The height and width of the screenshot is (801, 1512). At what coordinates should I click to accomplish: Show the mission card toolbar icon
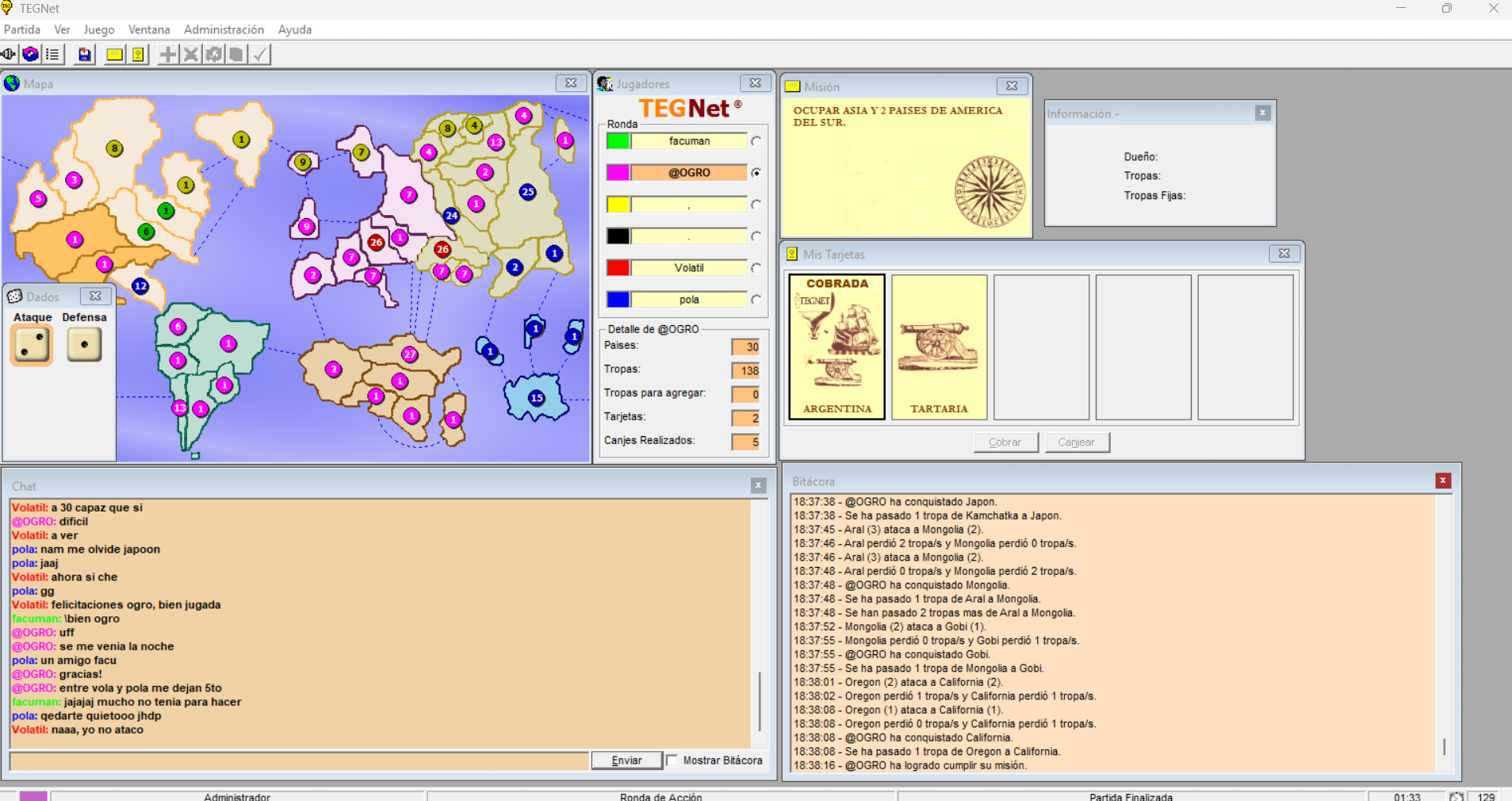114,55
